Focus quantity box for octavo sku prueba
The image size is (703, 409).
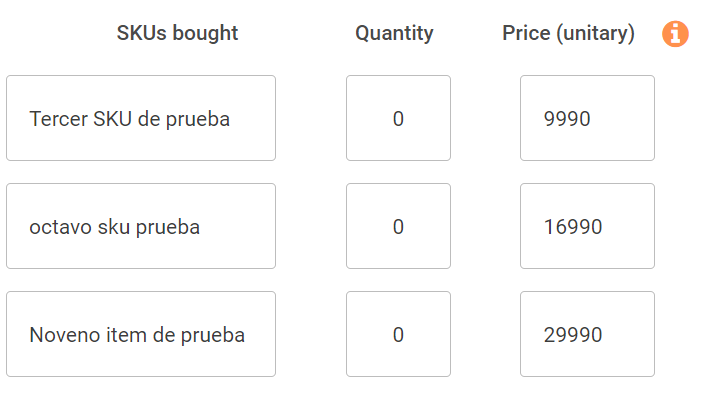pos(398,226)
